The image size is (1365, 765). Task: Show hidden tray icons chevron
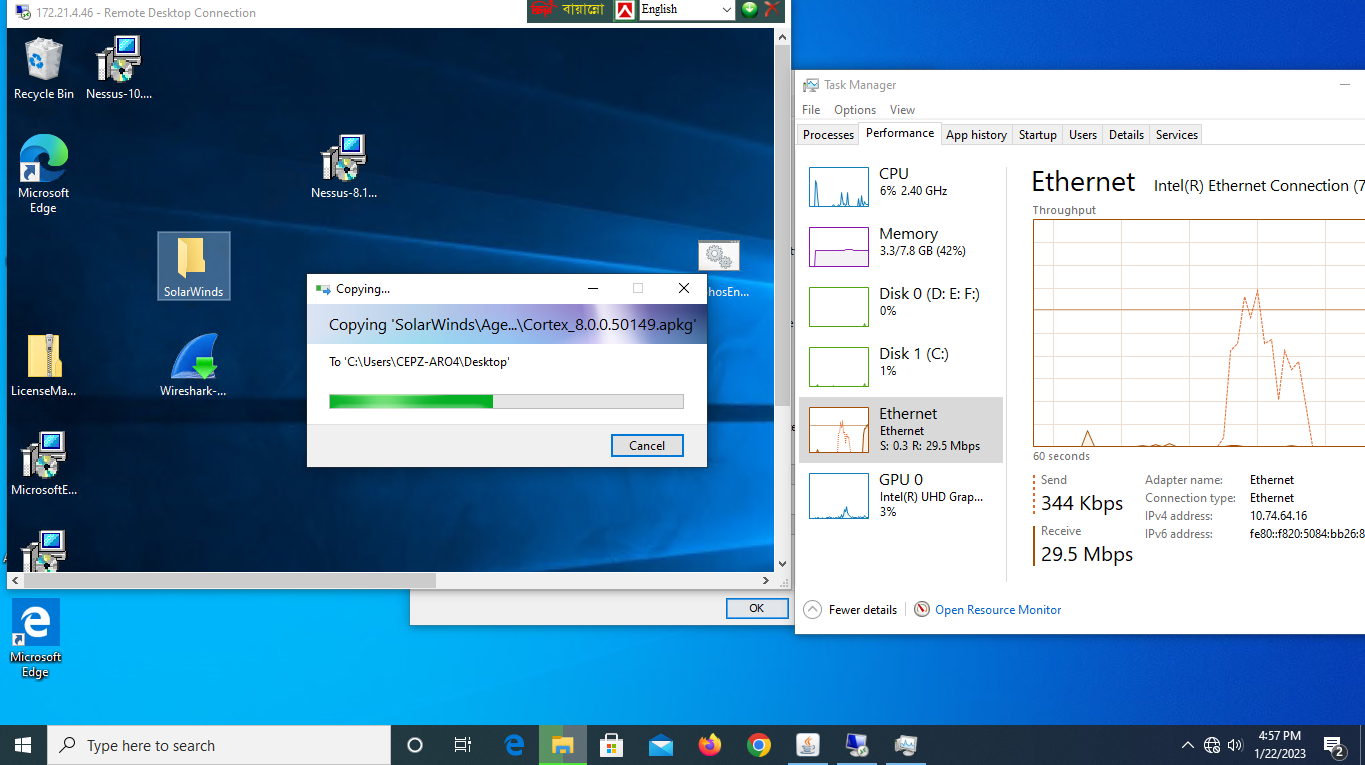pyautogui.click(x=1188, y=745)
